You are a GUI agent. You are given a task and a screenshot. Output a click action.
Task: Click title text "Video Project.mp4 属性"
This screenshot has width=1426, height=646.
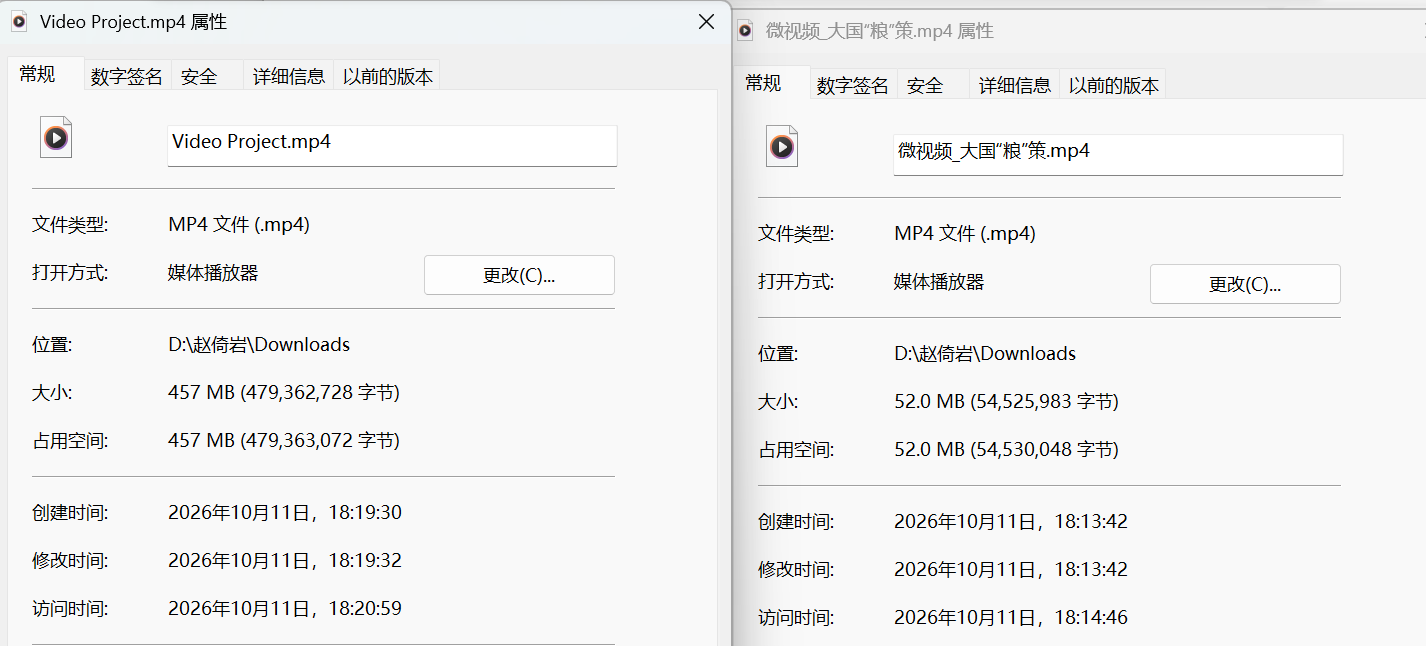click(x=133, y=21)
